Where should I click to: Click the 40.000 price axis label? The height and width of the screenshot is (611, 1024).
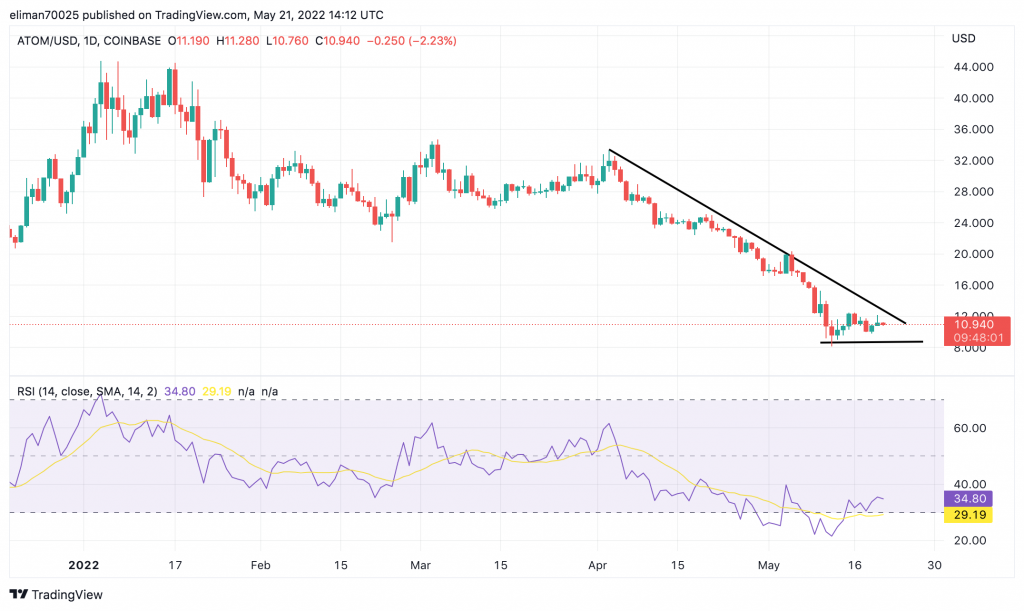(974, 99)
